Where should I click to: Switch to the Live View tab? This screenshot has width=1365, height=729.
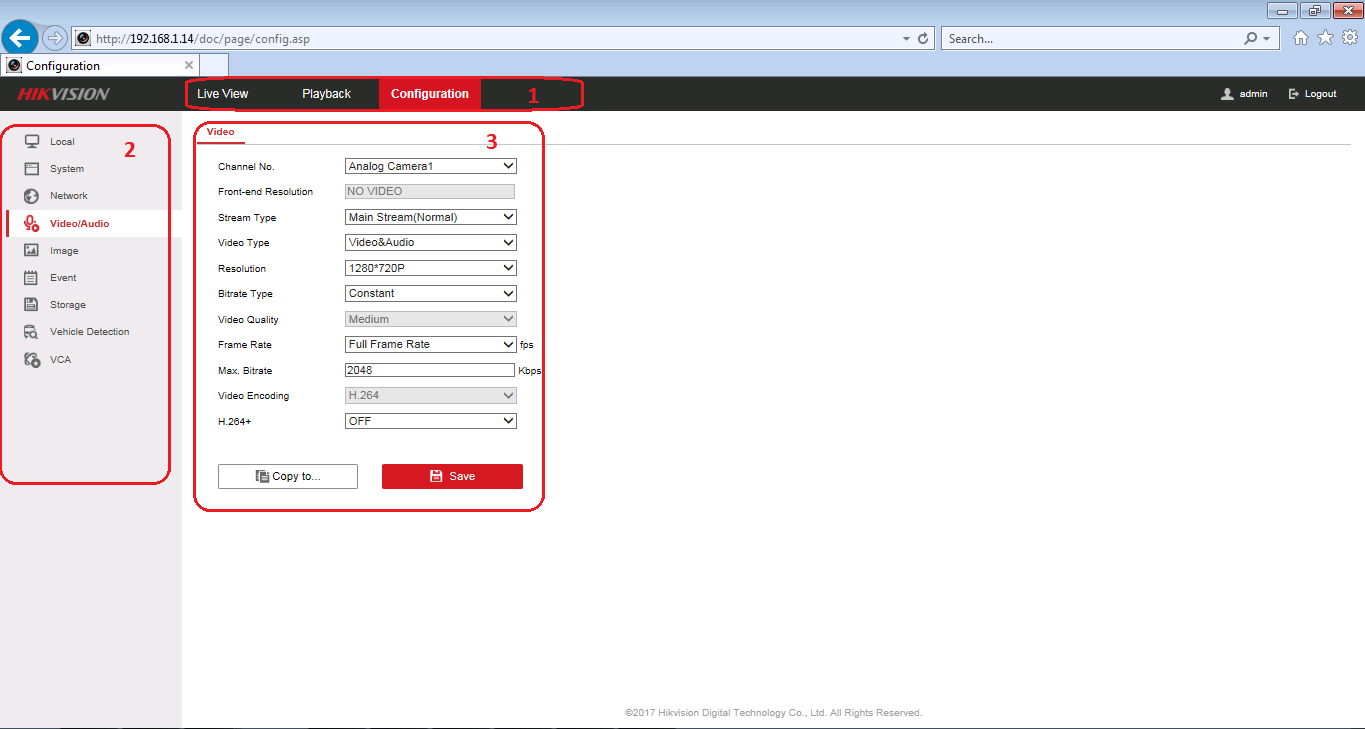tap(222, 94)
